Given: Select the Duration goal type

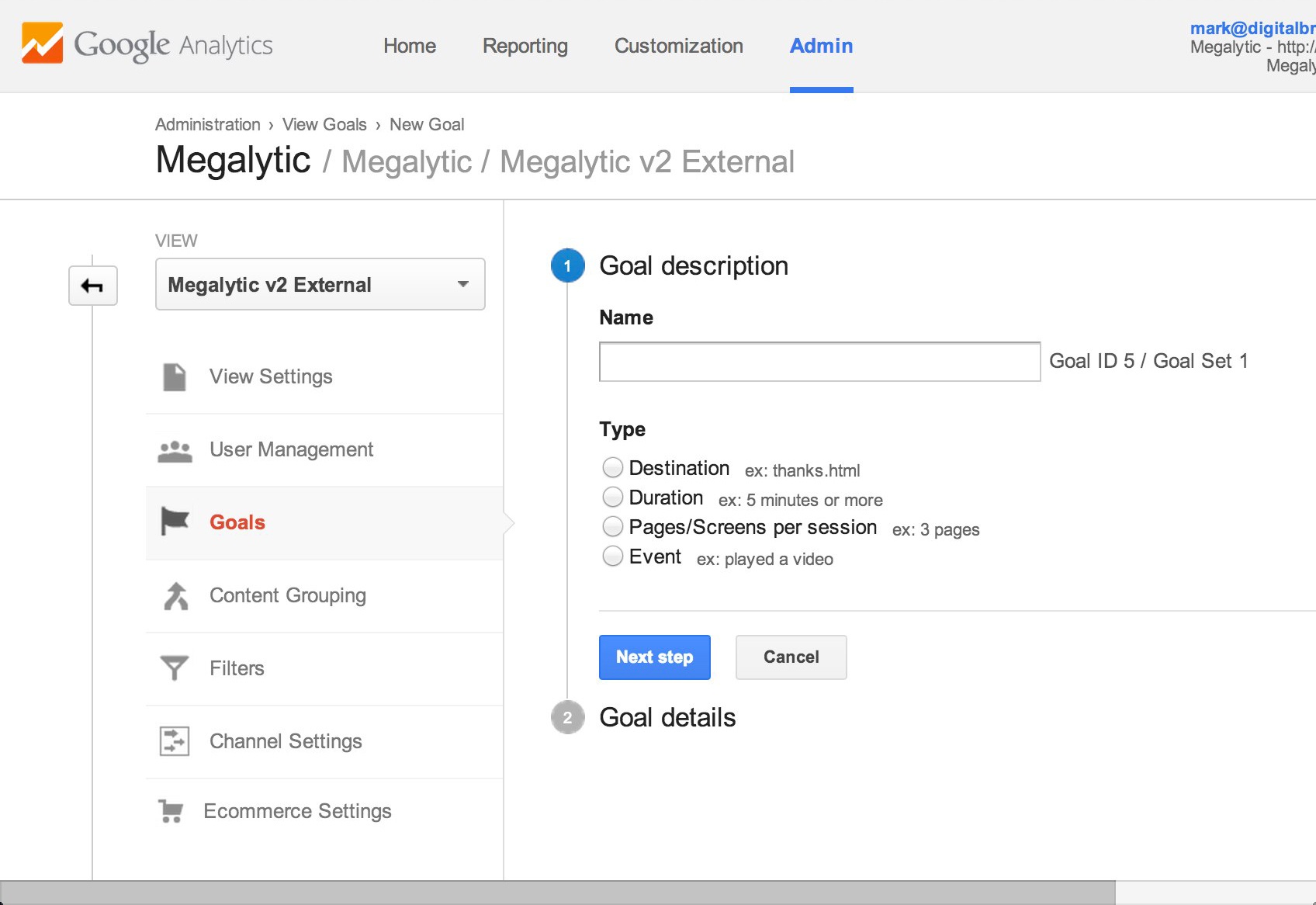Looking at the screenshot, I should tap(613, 497).
